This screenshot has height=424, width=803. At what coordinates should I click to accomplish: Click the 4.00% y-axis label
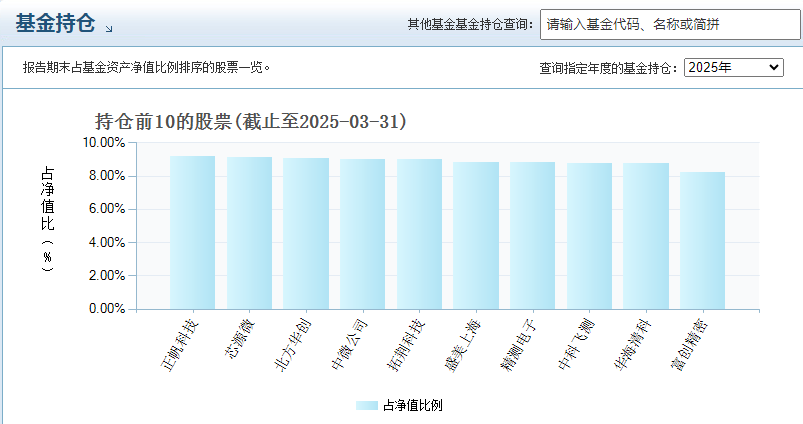point(107,242)
